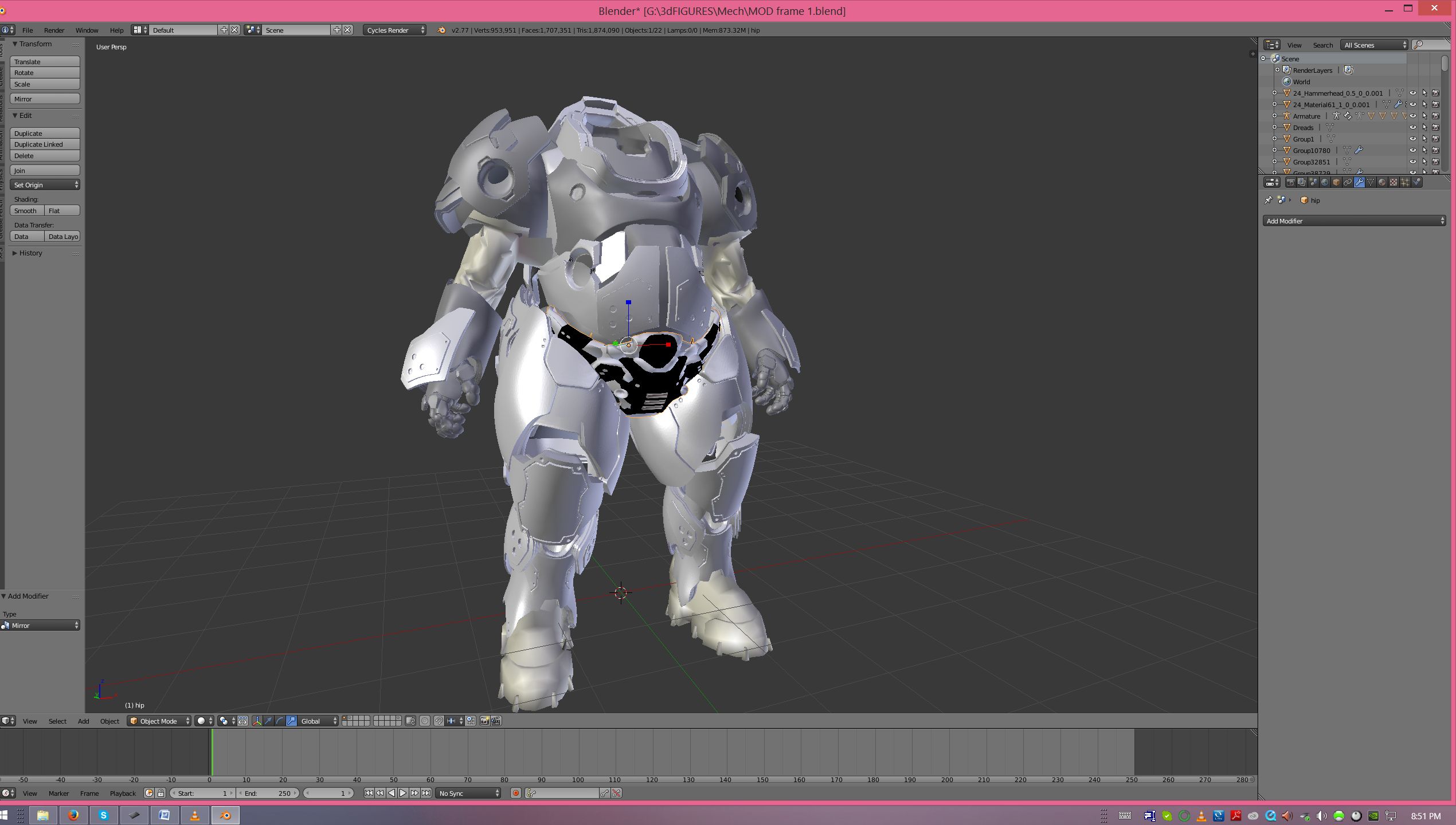1456x825 pixels.
Task: Expand the Armature tree item
Action: click(1274, 116)
